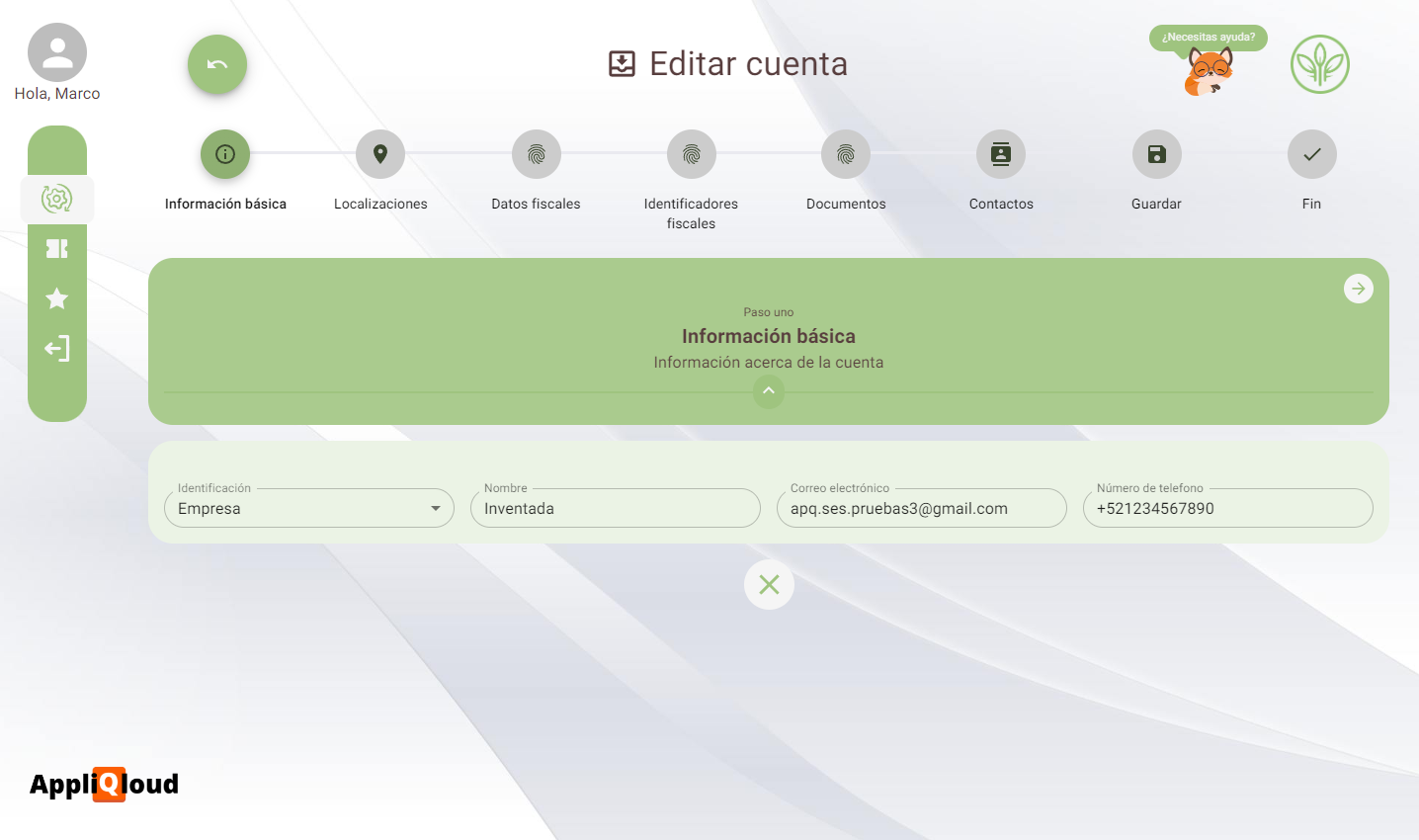Click the green back arrow button
The image size is (1419, 840).
[x=216, y=64]
